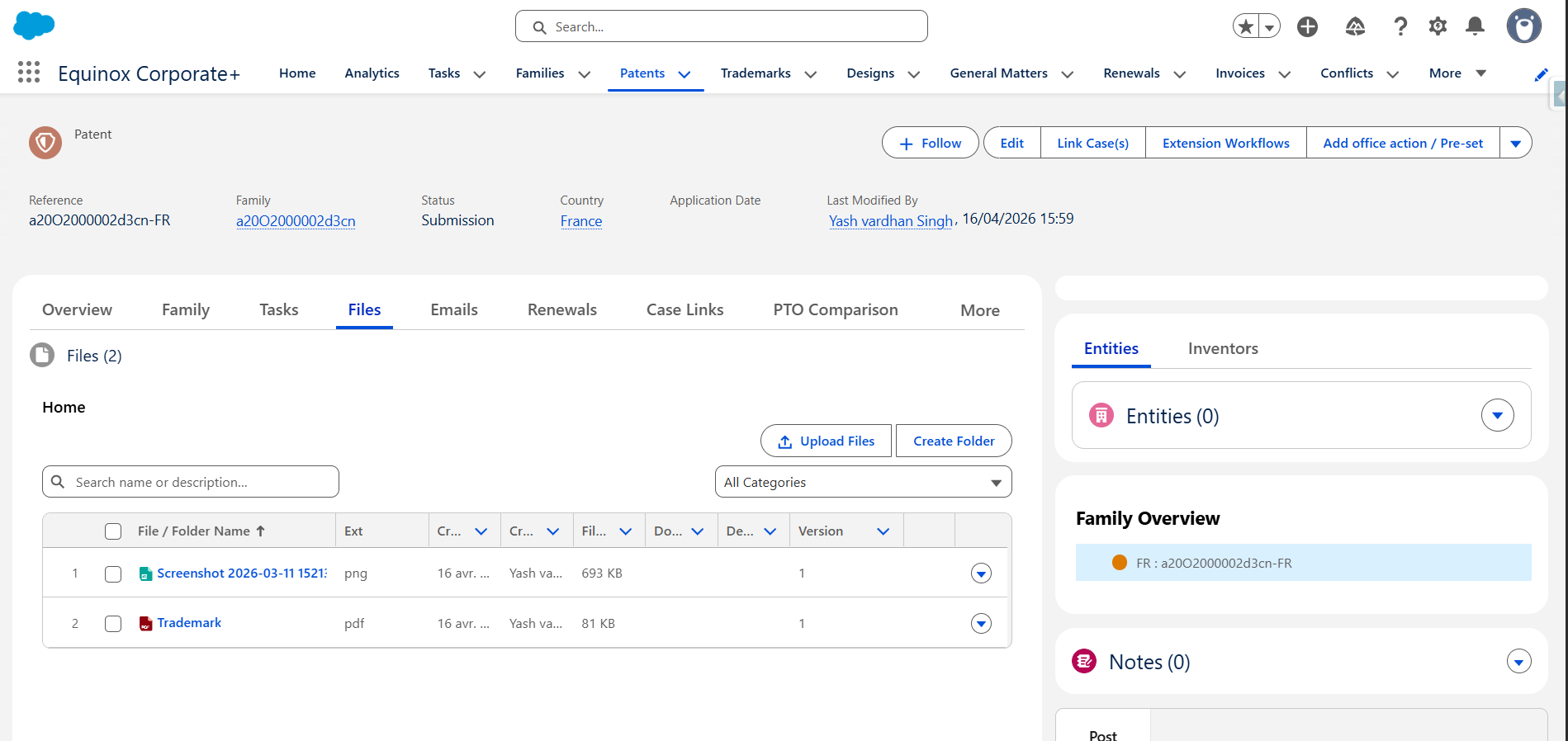Viewport: 1568px width, 741px height.
Task: Click the Setup gear icon
Action: (x=1438, y=26)
